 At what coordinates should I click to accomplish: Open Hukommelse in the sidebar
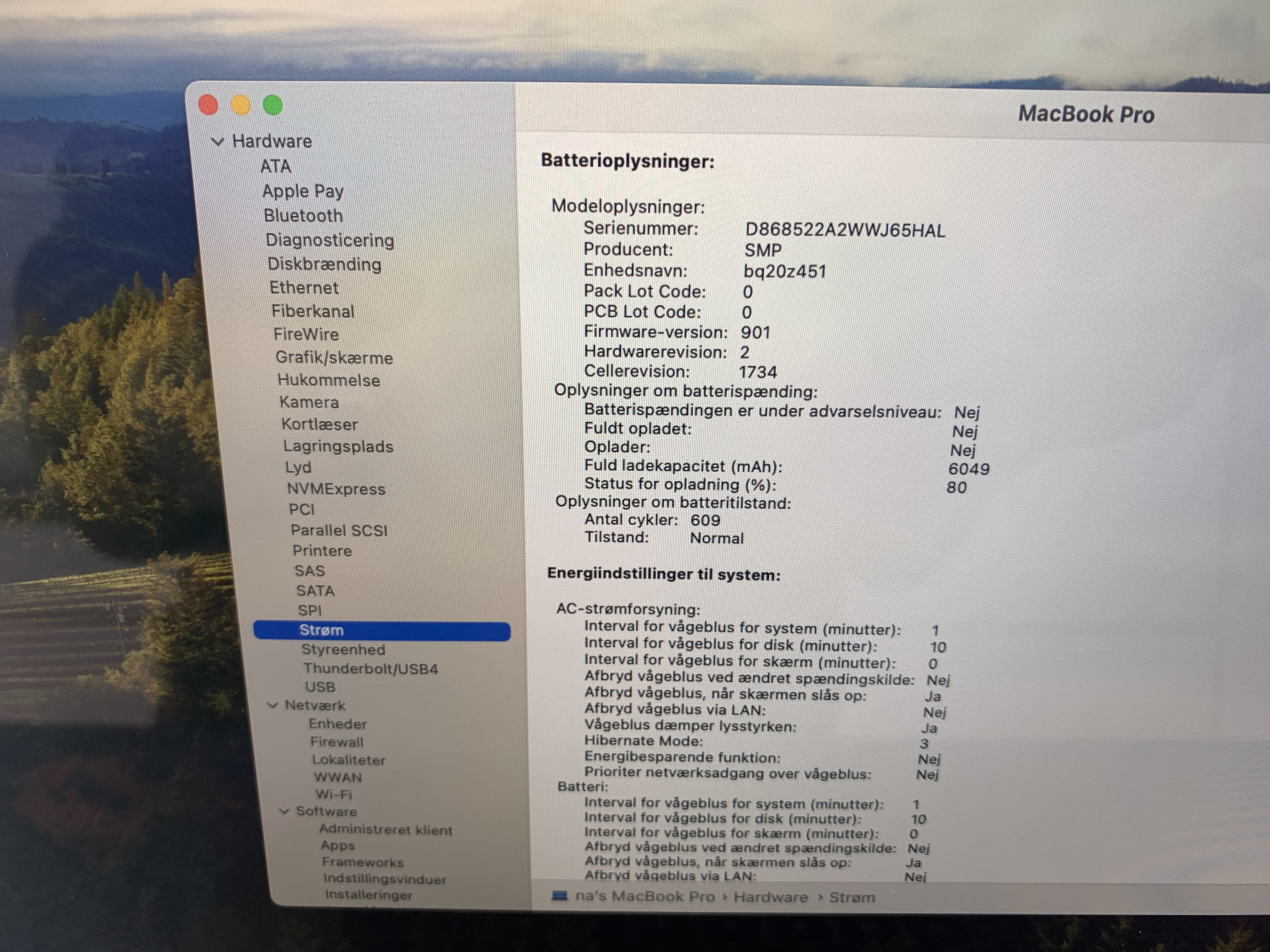(329, 381)
